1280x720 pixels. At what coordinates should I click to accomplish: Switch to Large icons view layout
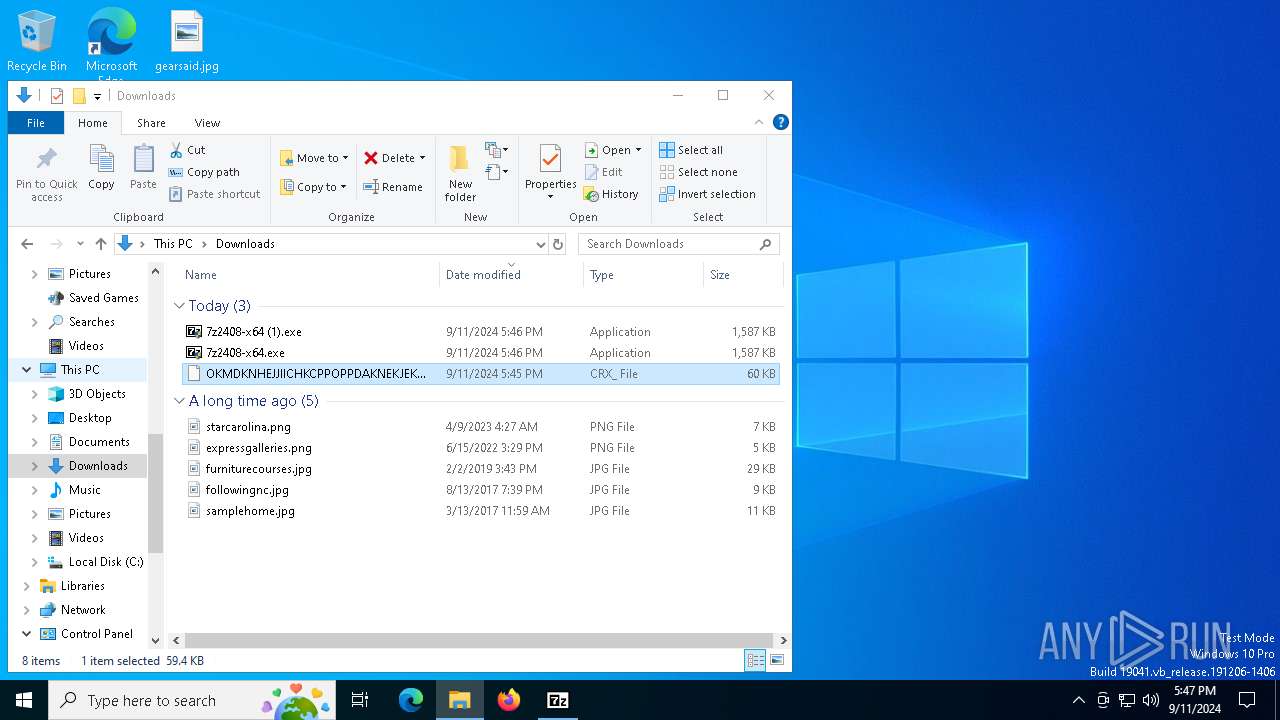pyautogui.click(x=777, y=660)
